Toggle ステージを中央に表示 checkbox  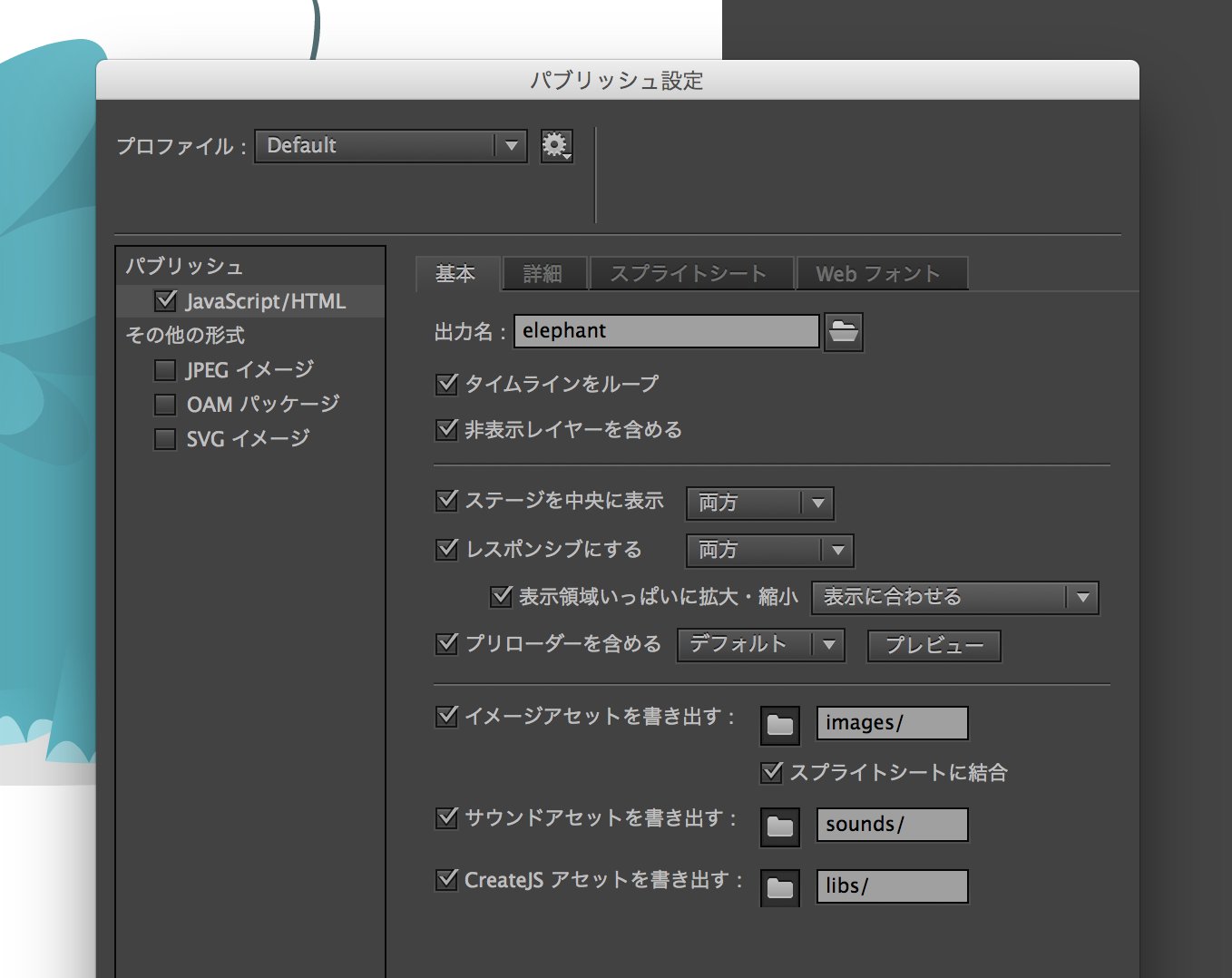click(x=446, y=500)
